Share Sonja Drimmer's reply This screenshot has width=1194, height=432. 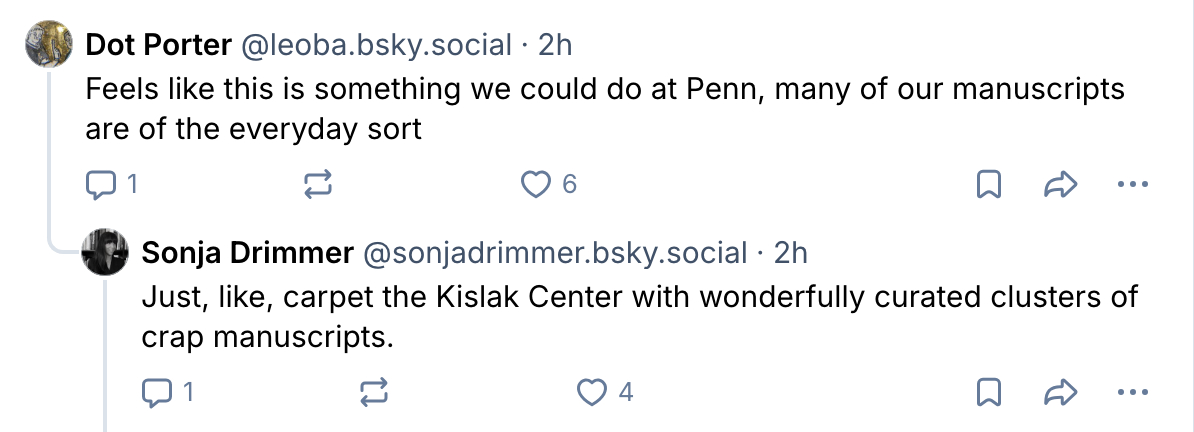pos(1059,392)
